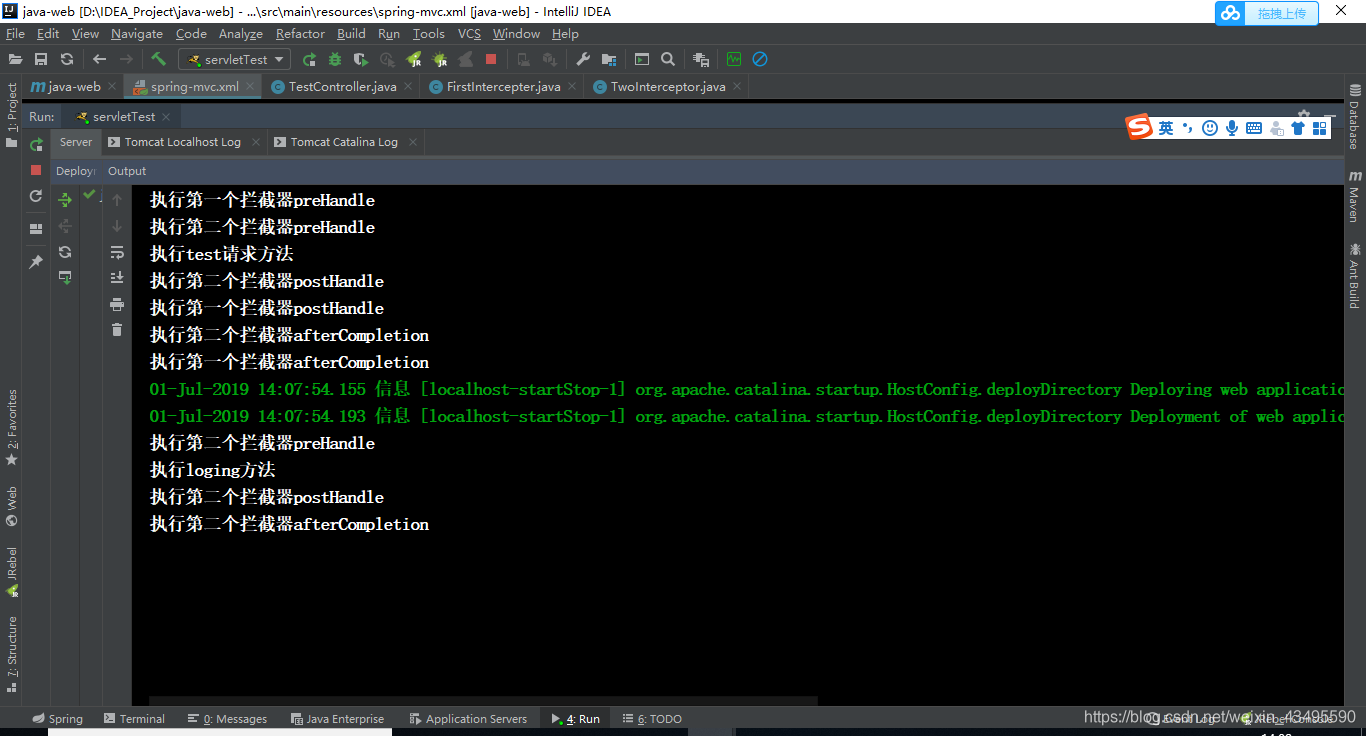1366x736 pixels.
Task: Launch run with JRebel rocket icon
Action: click(413, 59)
